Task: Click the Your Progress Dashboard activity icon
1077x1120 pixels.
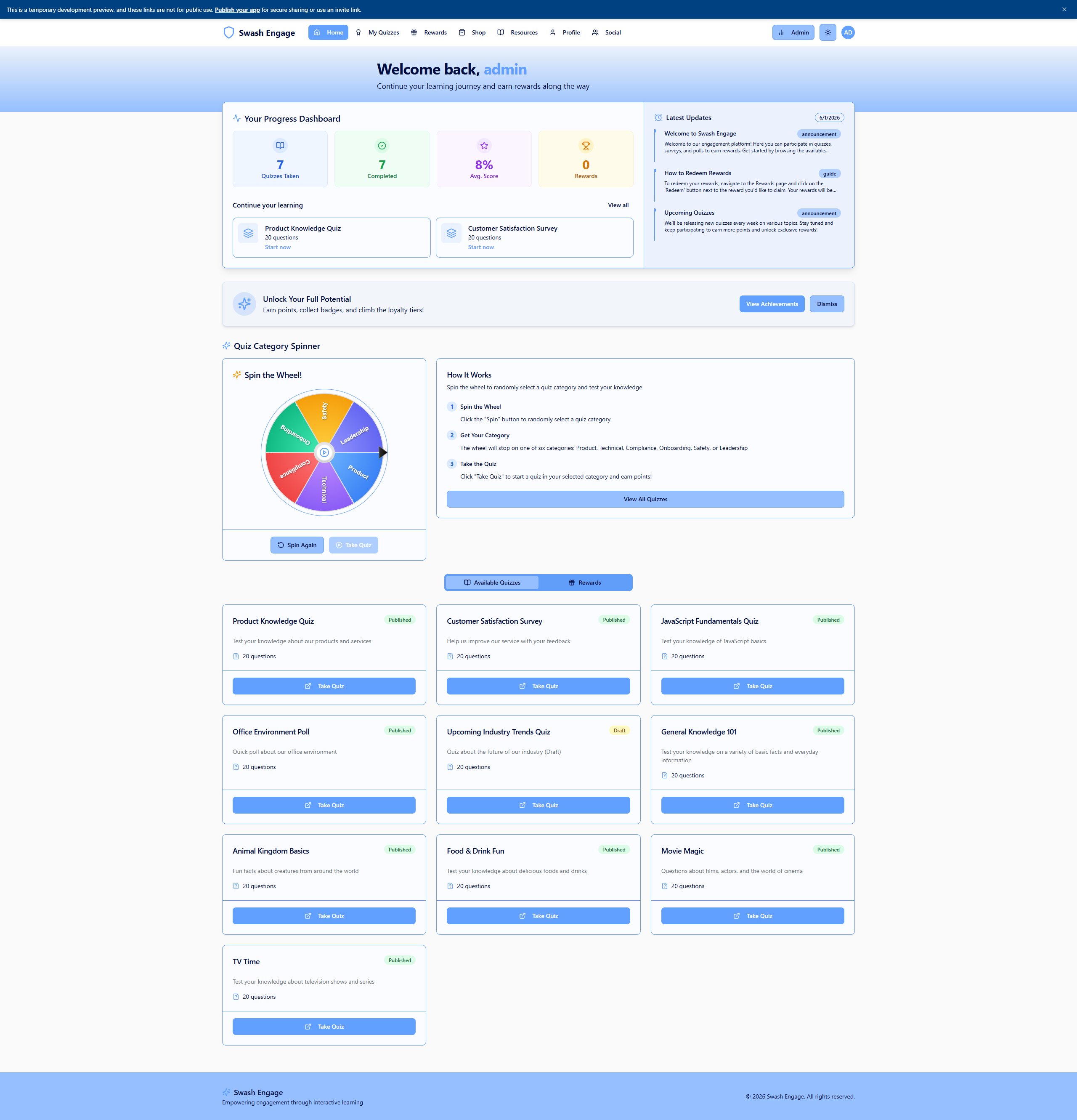Action: [237, 118]
